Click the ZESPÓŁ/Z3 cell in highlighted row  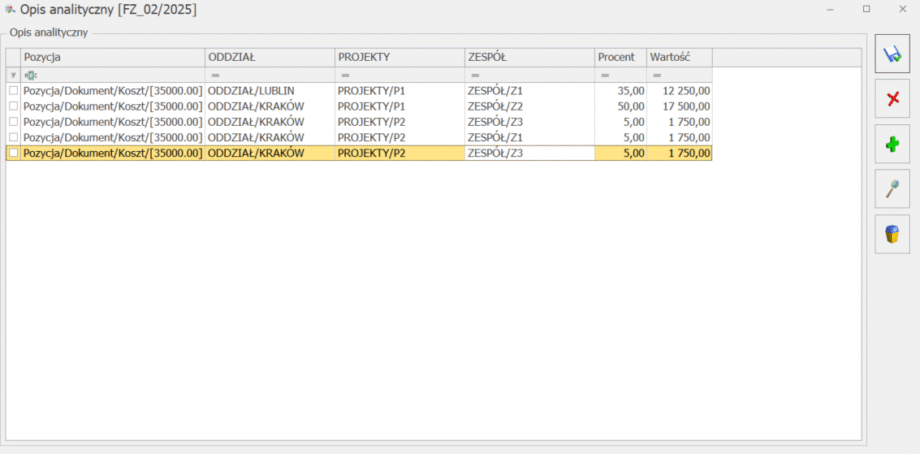528,153
